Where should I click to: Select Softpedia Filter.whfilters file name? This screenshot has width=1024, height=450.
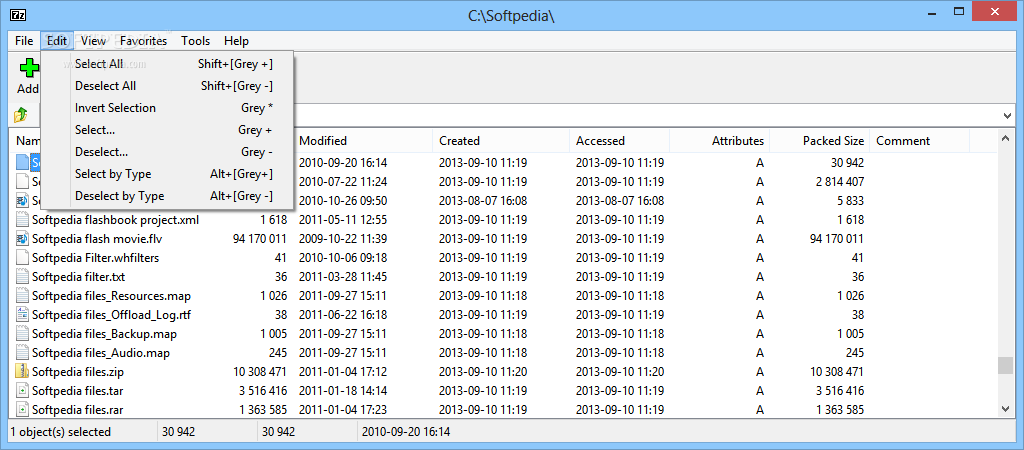pyautogui.click(x=95, y=258)
